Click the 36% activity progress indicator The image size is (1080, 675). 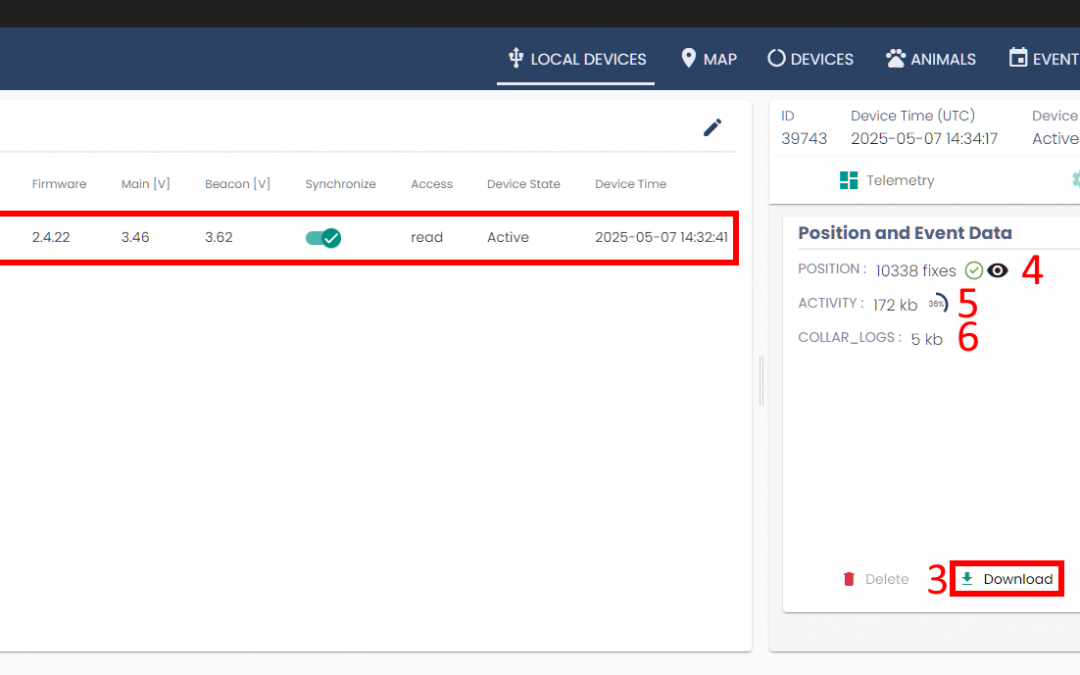pos(938,304)
